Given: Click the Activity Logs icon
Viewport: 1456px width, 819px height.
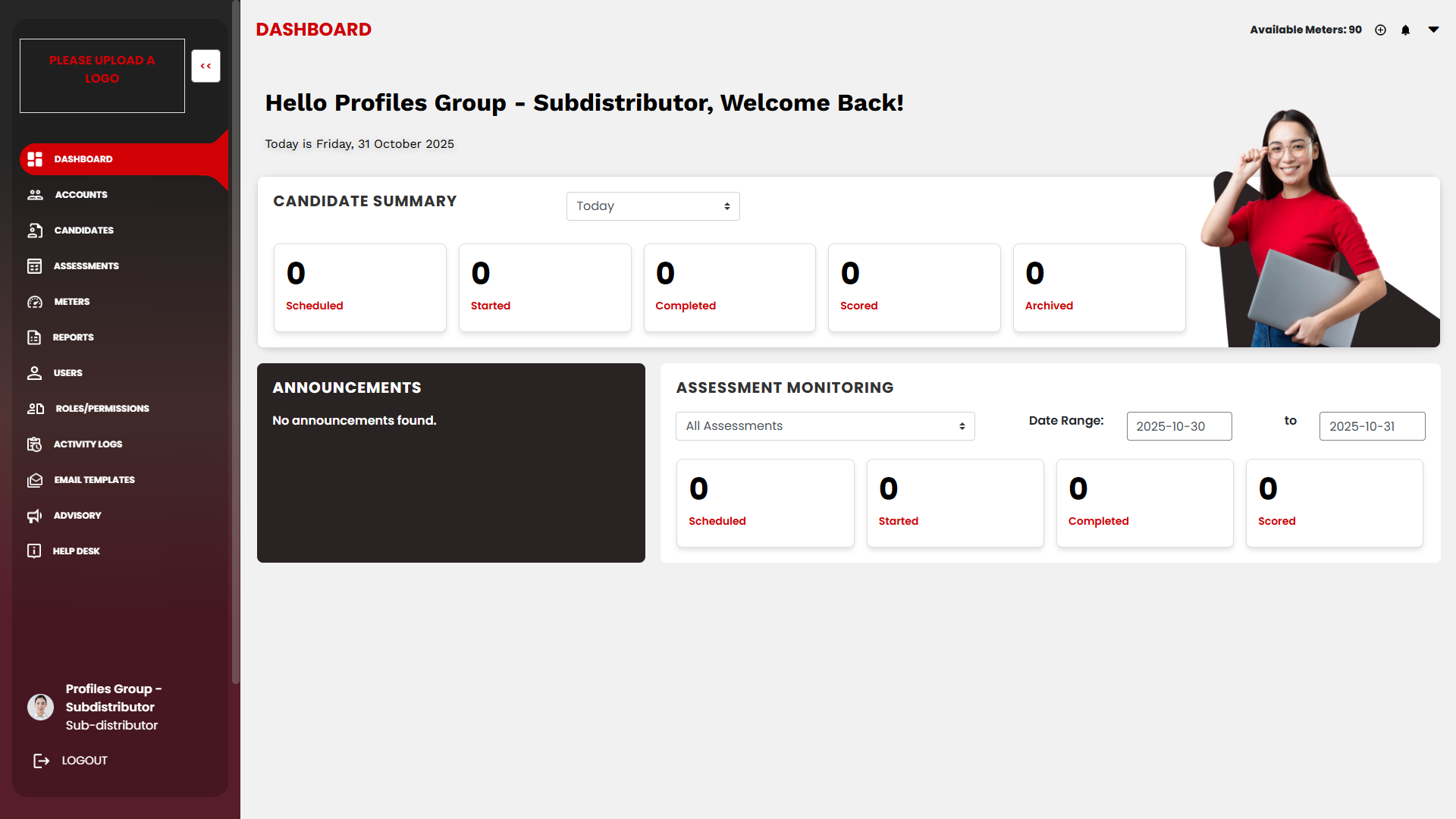Looking at the screenshot, I should pyautogui.click(x=34, y=444).
